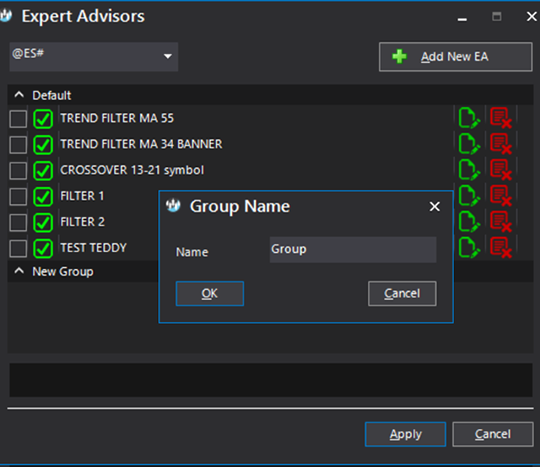Select the FILTER 2 advisor row
Image resolution: width=540 pixels, height=467 pixels.
point(83,222)
